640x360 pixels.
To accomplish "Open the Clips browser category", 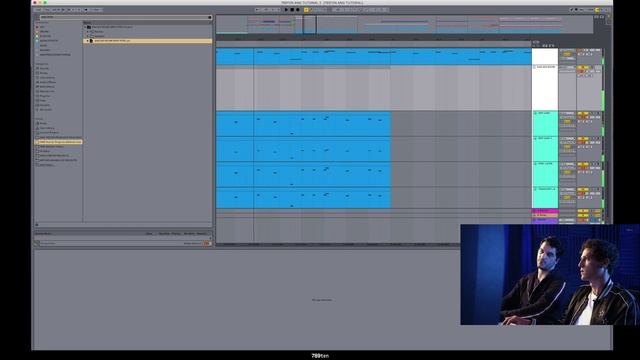I will 42,100.
